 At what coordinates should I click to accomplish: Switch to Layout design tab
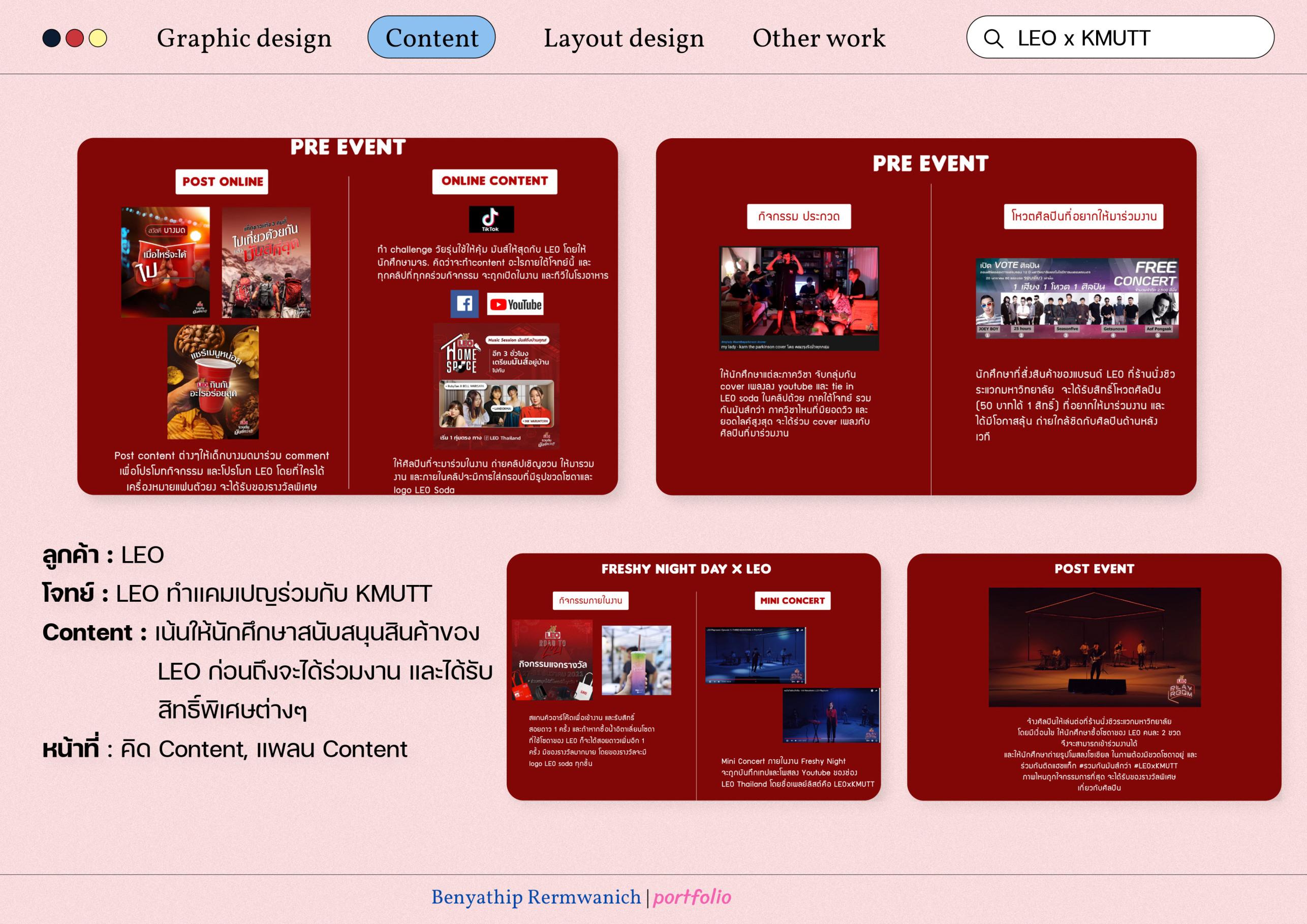[624, 38]
